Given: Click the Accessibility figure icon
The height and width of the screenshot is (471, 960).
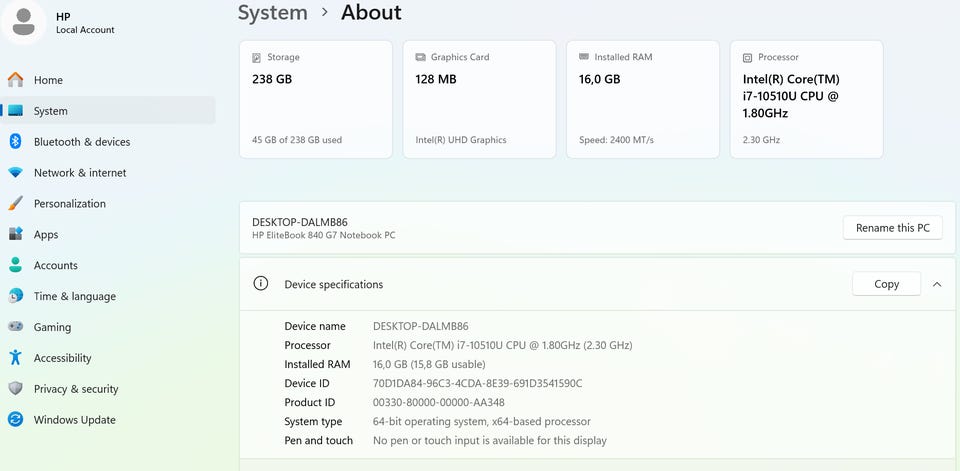Looking at the screenshot, I should tap(15, 358).
